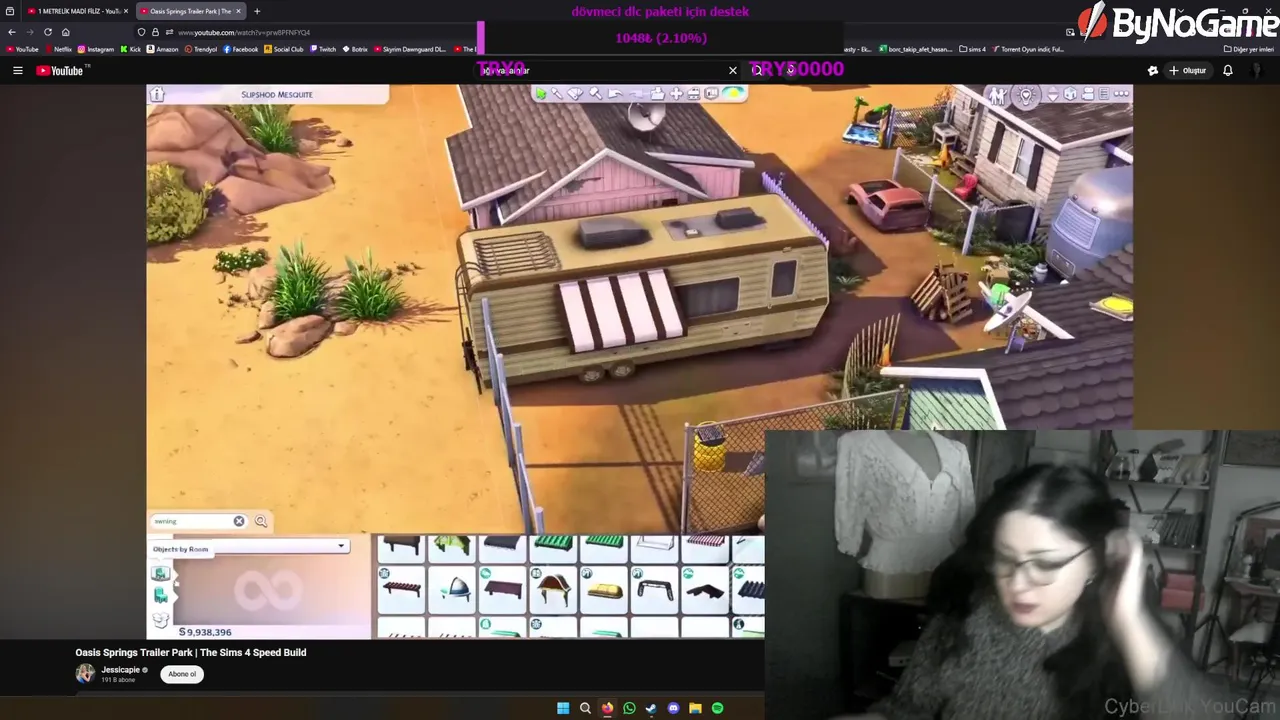Open the YouTube guide hamburger menu
The width and height of the screenshot is (1280, 720).
[x=17, y=71]
